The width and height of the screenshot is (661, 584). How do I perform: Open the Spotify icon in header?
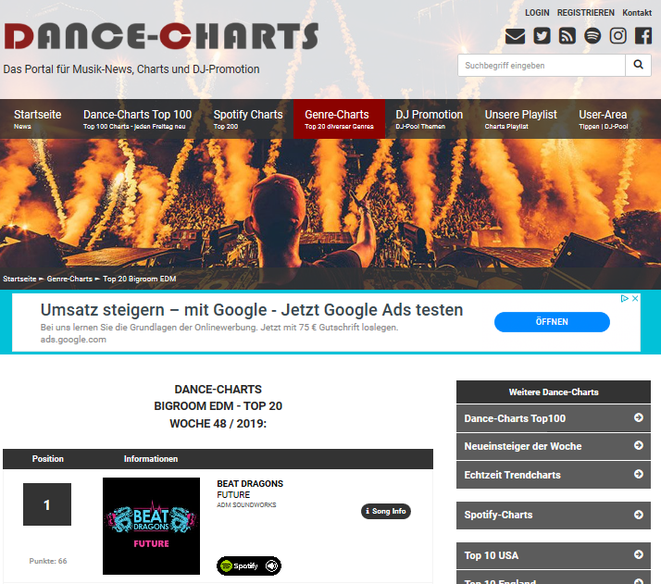pos(592,36)
